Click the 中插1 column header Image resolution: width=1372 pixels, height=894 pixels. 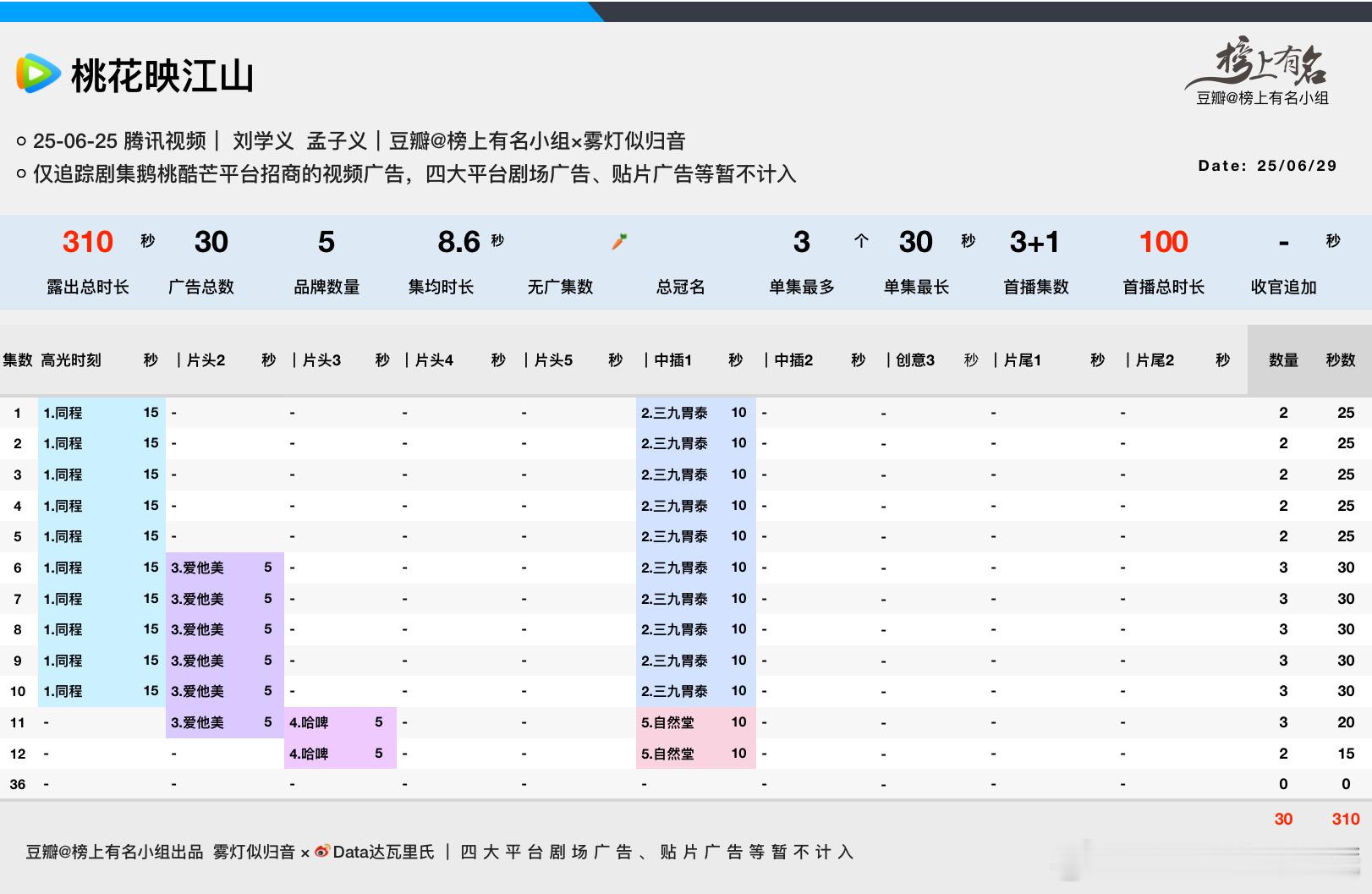pyautogui.click(x=673, y=360)
